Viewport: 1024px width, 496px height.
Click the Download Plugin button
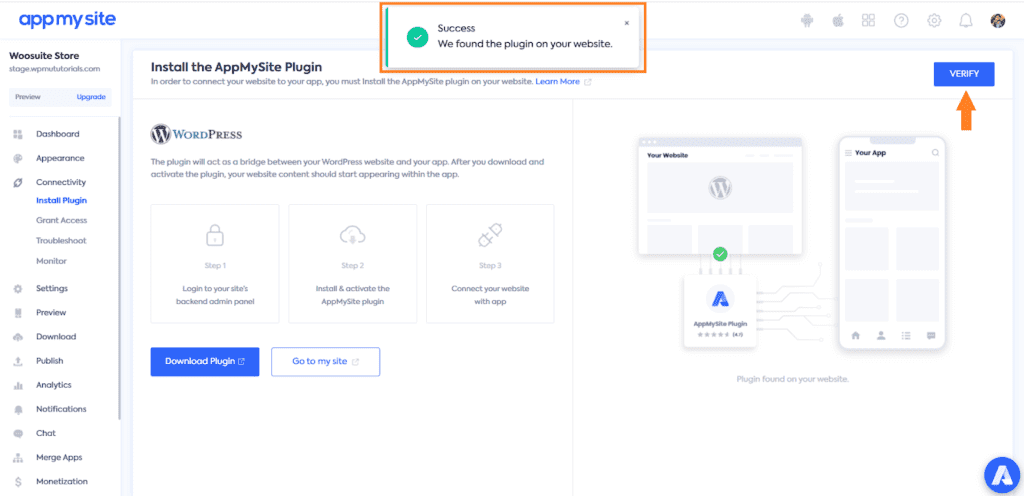pos(204,362)
